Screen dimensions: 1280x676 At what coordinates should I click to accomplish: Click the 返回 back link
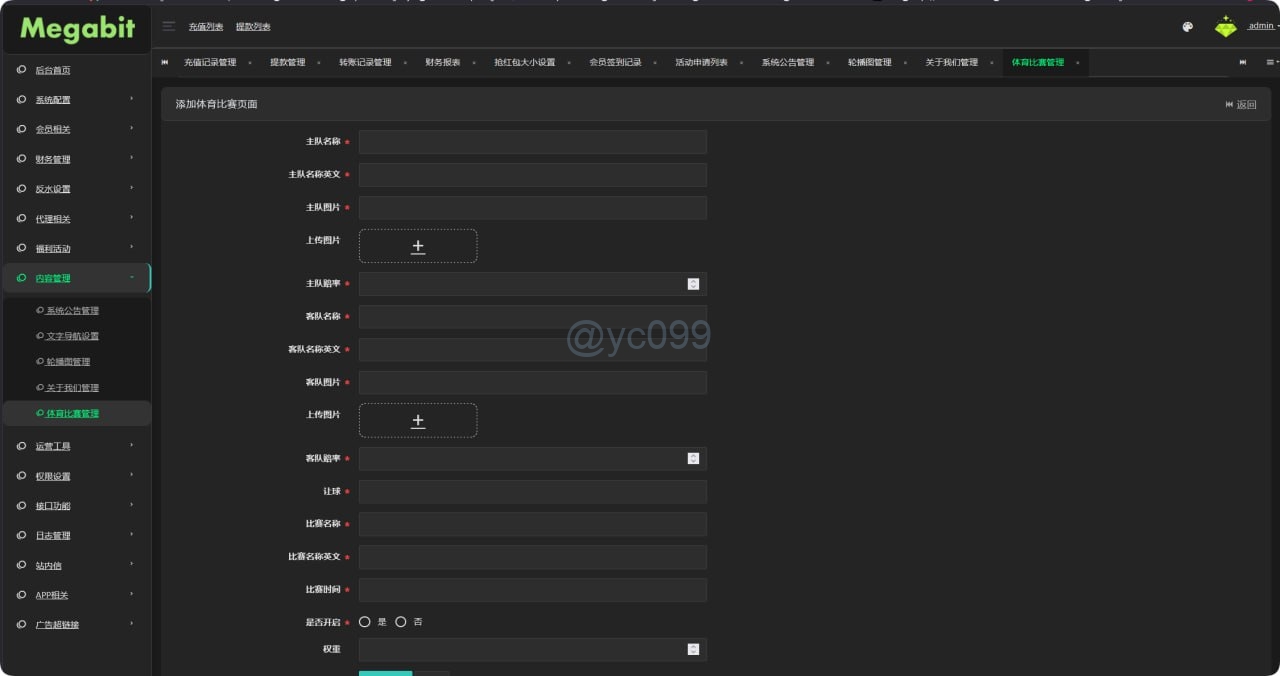tap(1240, 104)
